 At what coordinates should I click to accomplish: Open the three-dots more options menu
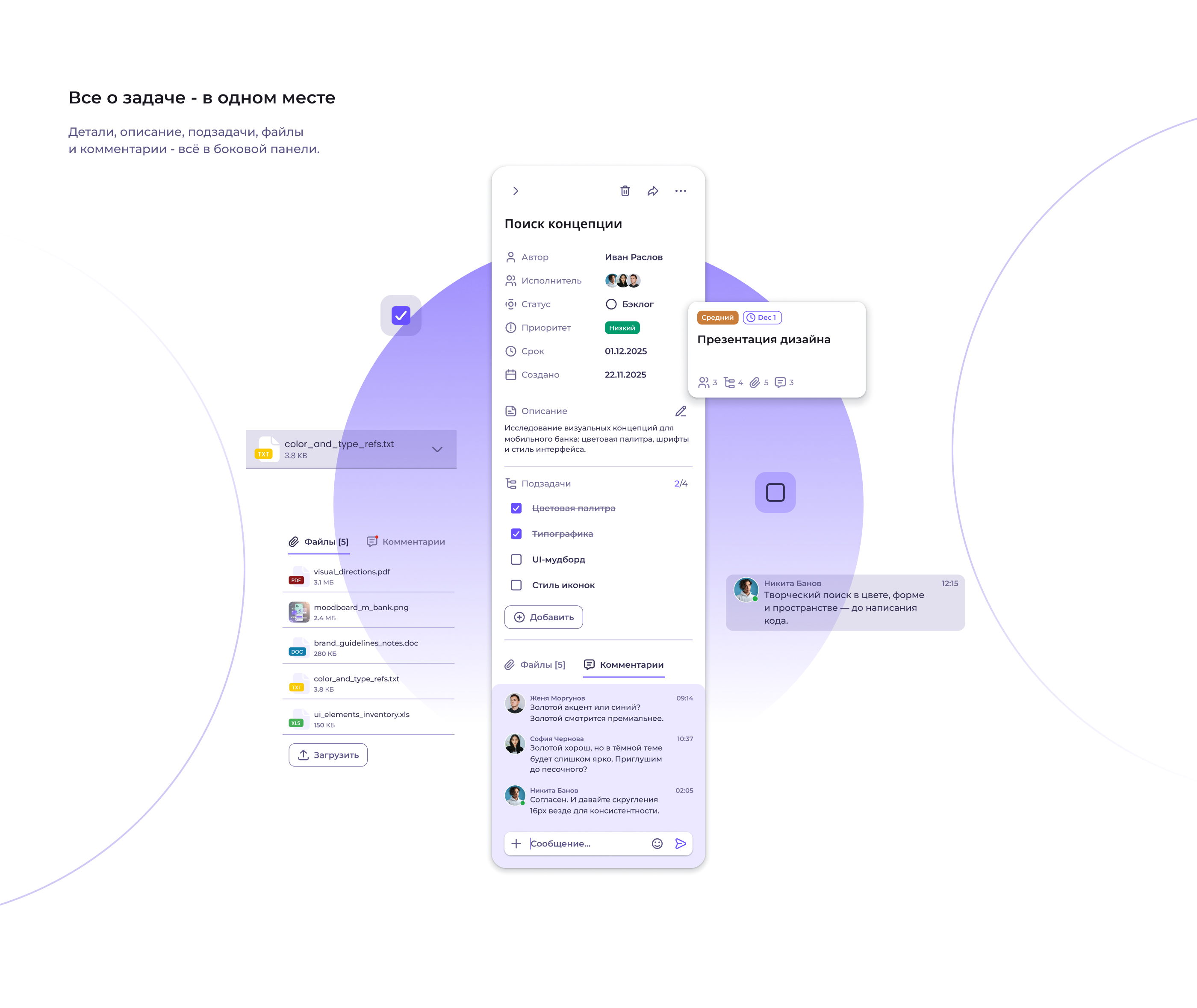click(x=680, y=191)
